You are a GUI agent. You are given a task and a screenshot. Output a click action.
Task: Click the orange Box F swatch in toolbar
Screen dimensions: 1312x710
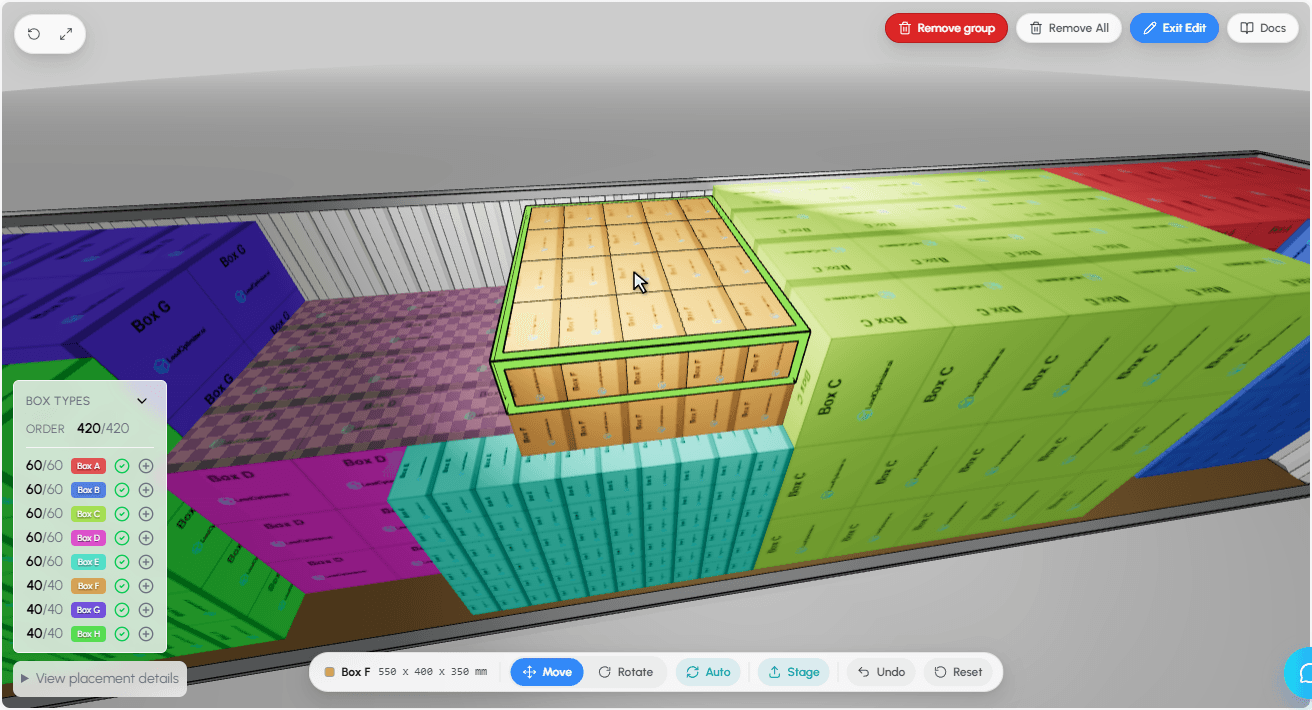(x=329, y=672)
